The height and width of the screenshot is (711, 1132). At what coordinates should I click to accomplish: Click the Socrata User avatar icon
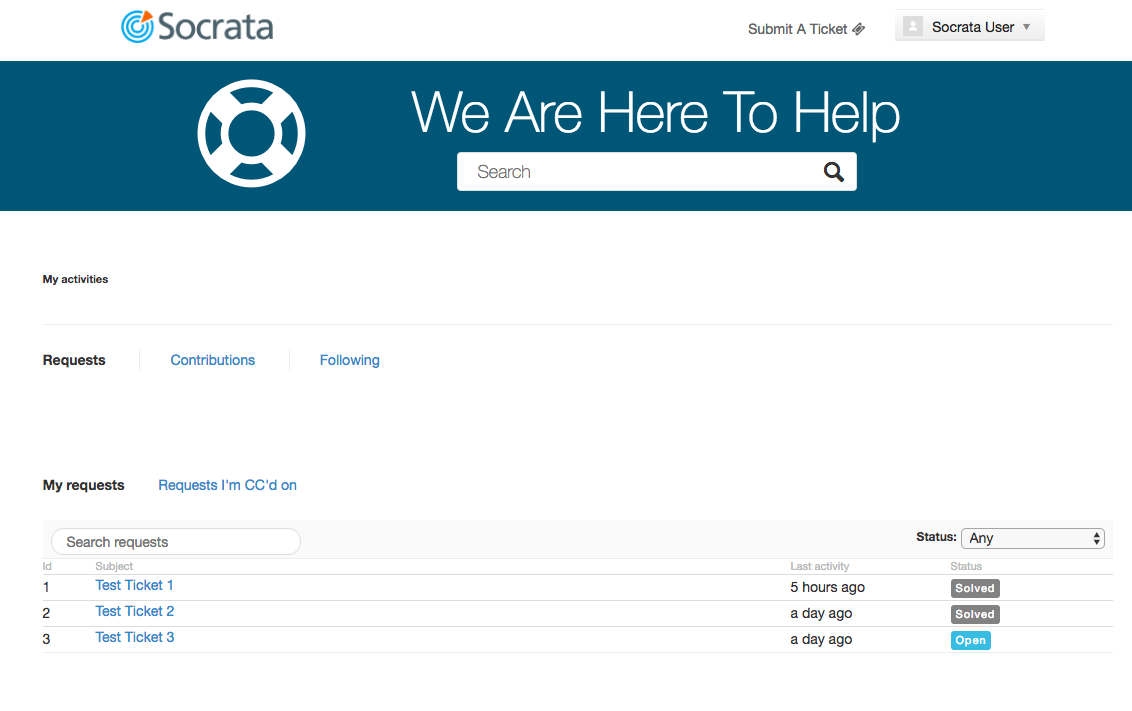click(x=913, y=27)
